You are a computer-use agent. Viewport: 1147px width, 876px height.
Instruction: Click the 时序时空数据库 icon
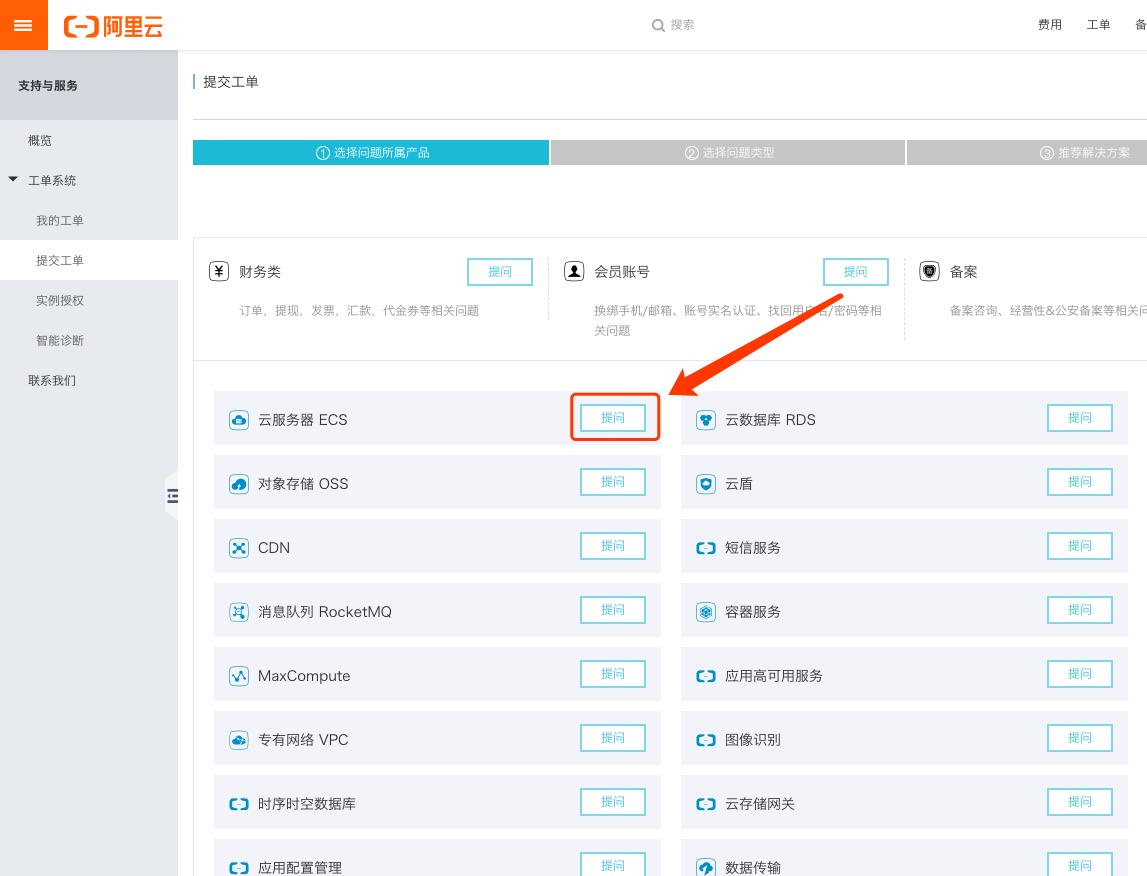click(238, 804)
